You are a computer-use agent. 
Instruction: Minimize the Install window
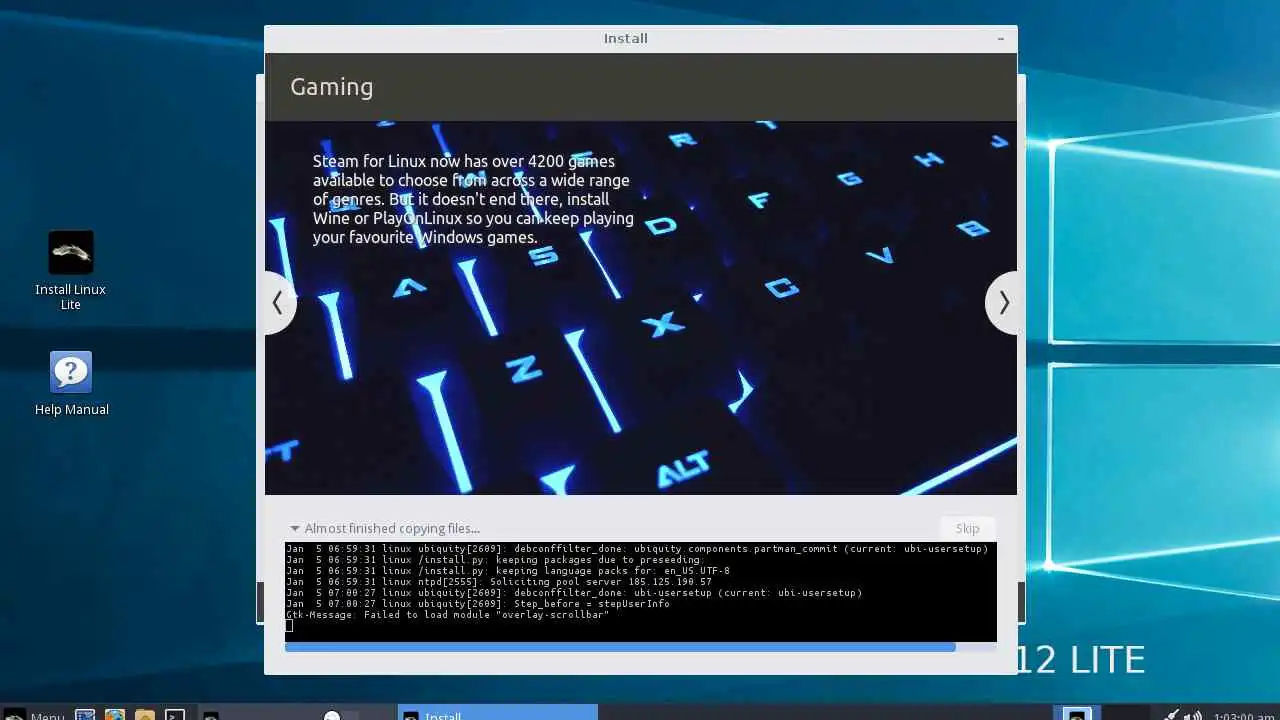pos(1000,38)
